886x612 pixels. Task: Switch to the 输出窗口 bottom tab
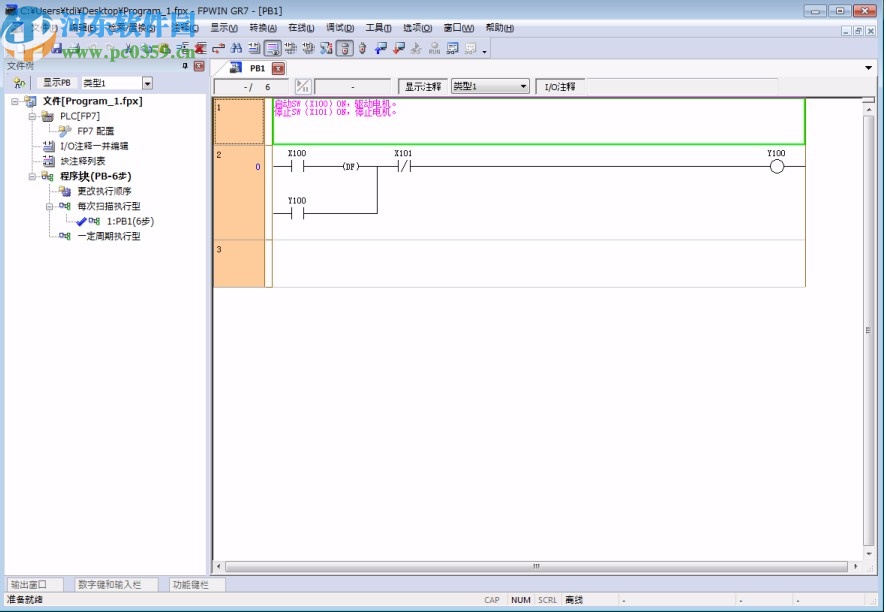coord(30,584)
